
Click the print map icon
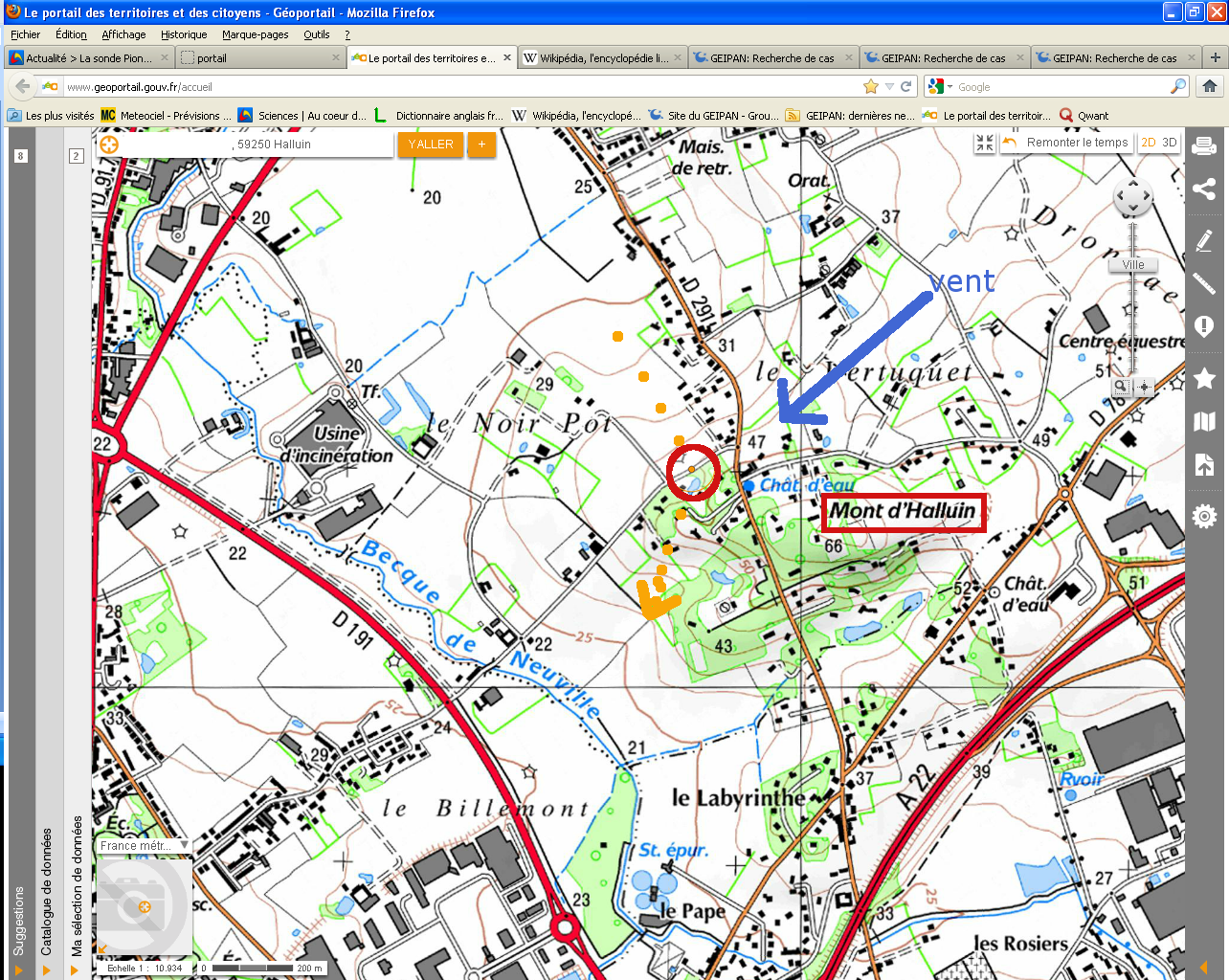1204,145
